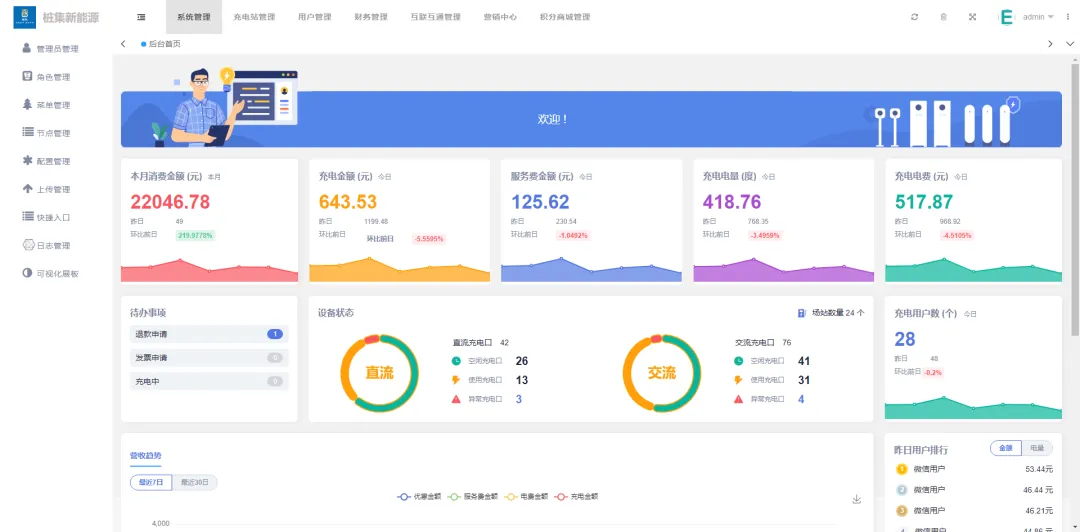Screen dimensions: 1080x532
Task: Open the admin user dropdown
Action: coord(1037,17)
